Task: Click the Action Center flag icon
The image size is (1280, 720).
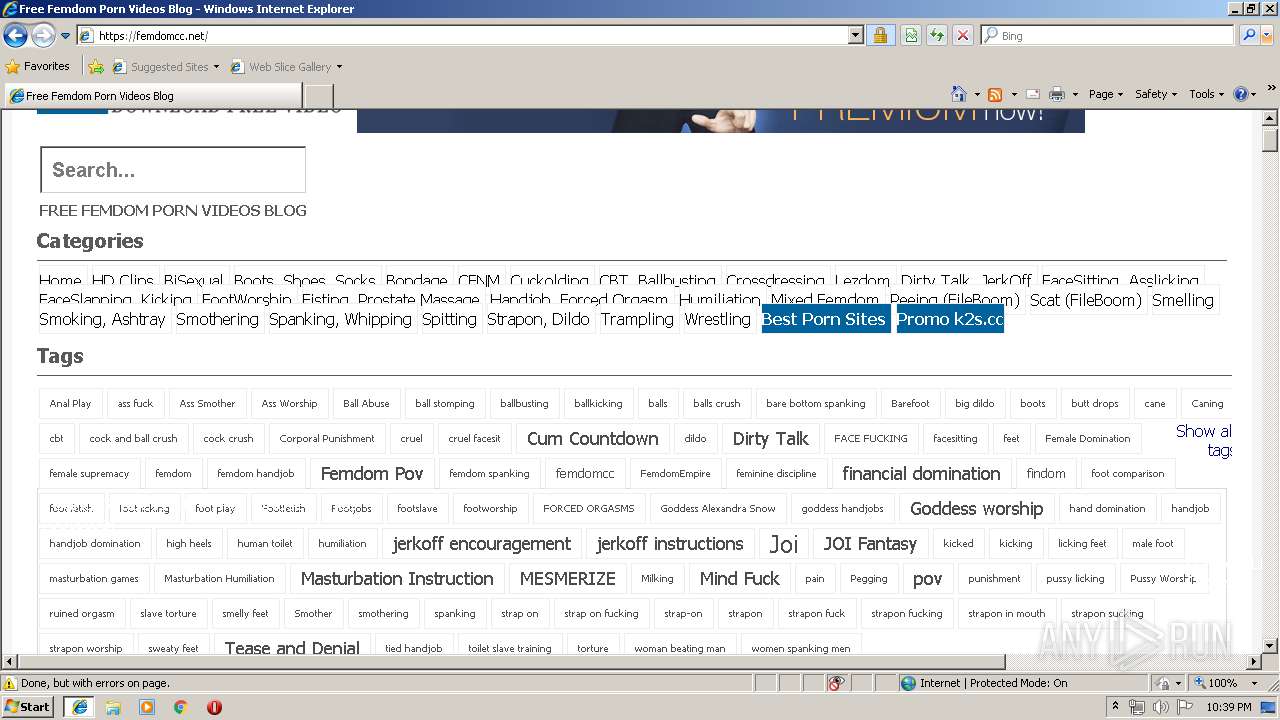Action: pos(1183,707)
